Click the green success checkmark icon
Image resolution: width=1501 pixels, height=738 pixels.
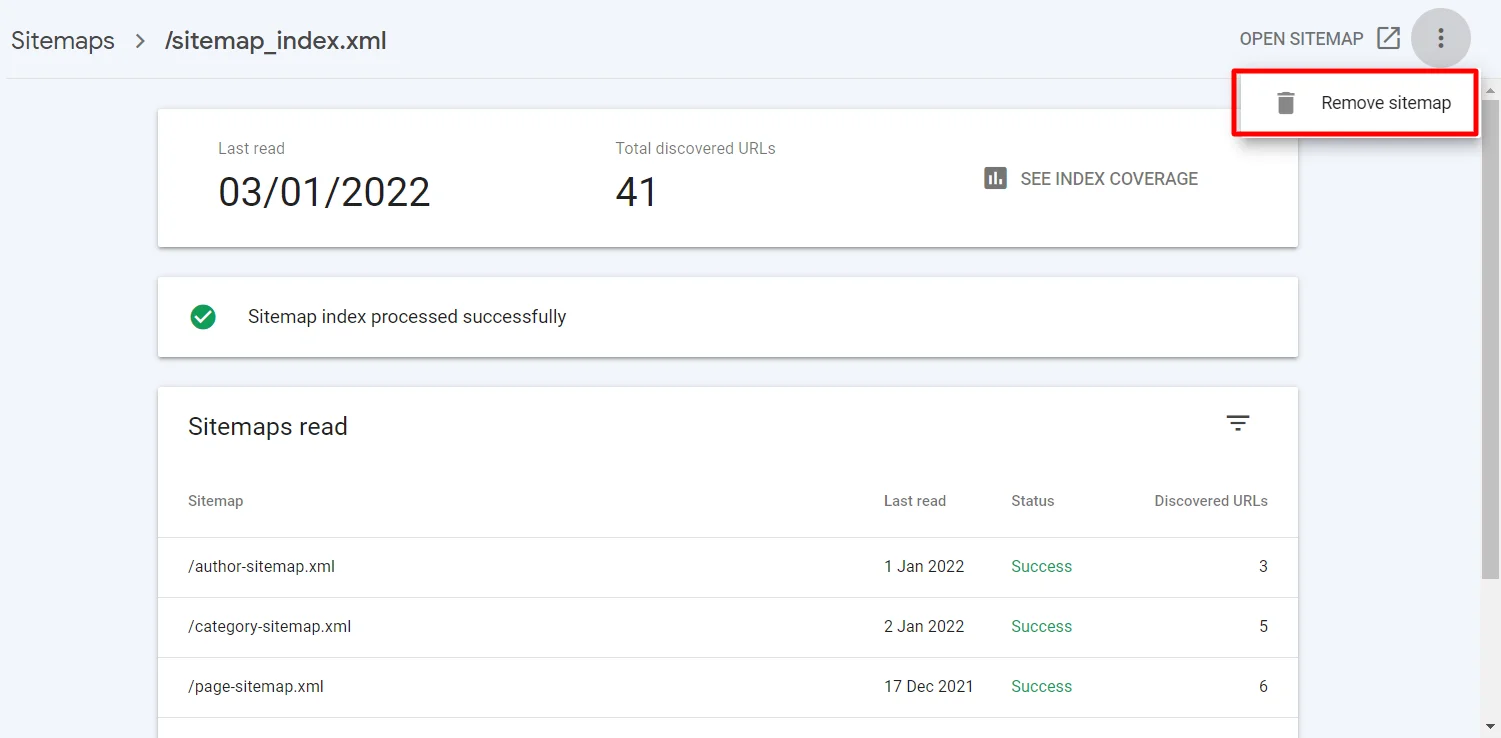(x=203, y=317)
